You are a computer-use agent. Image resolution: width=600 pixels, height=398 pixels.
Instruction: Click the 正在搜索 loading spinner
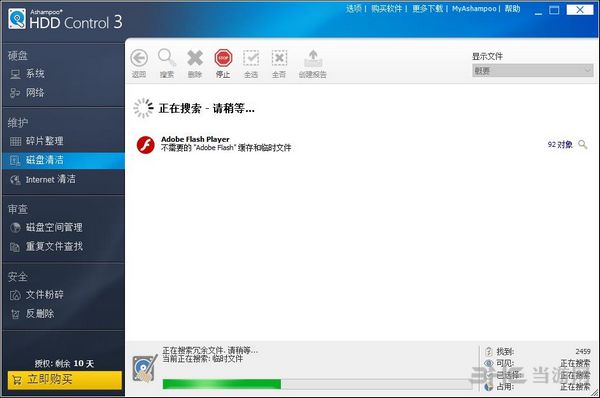pos(143,108)
